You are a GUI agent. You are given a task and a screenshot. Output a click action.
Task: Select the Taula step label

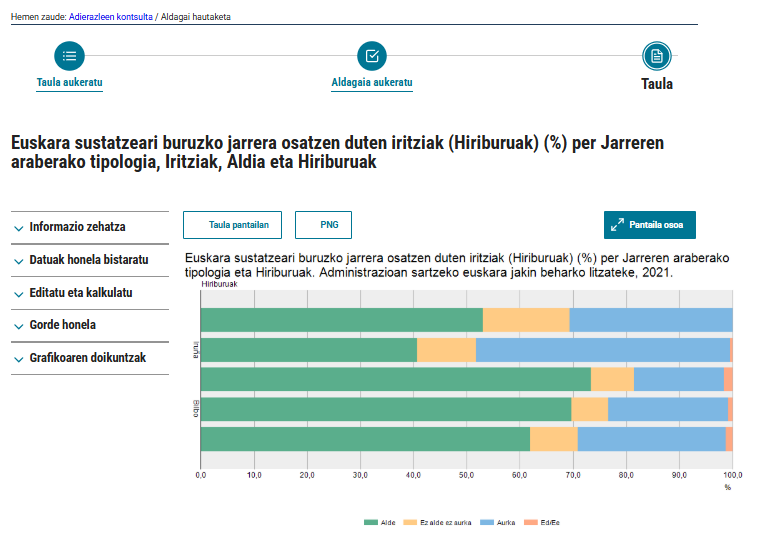(x=656, y=84)
